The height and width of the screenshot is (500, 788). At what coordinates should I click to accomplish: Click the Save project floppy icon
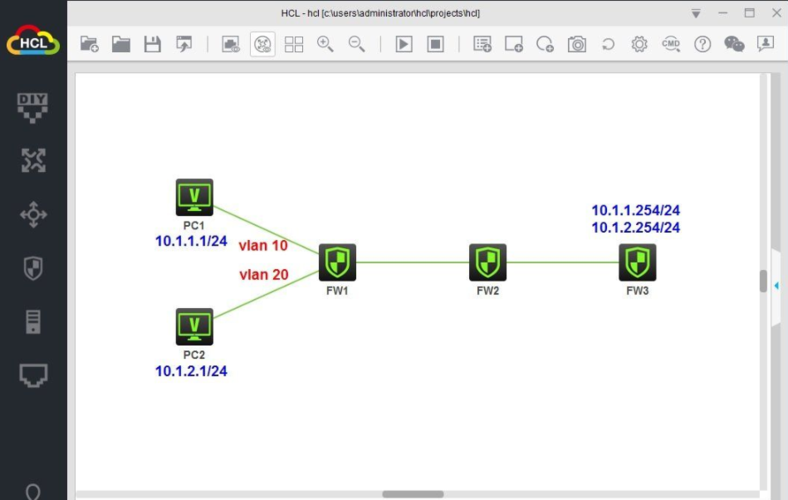(152, 44)
